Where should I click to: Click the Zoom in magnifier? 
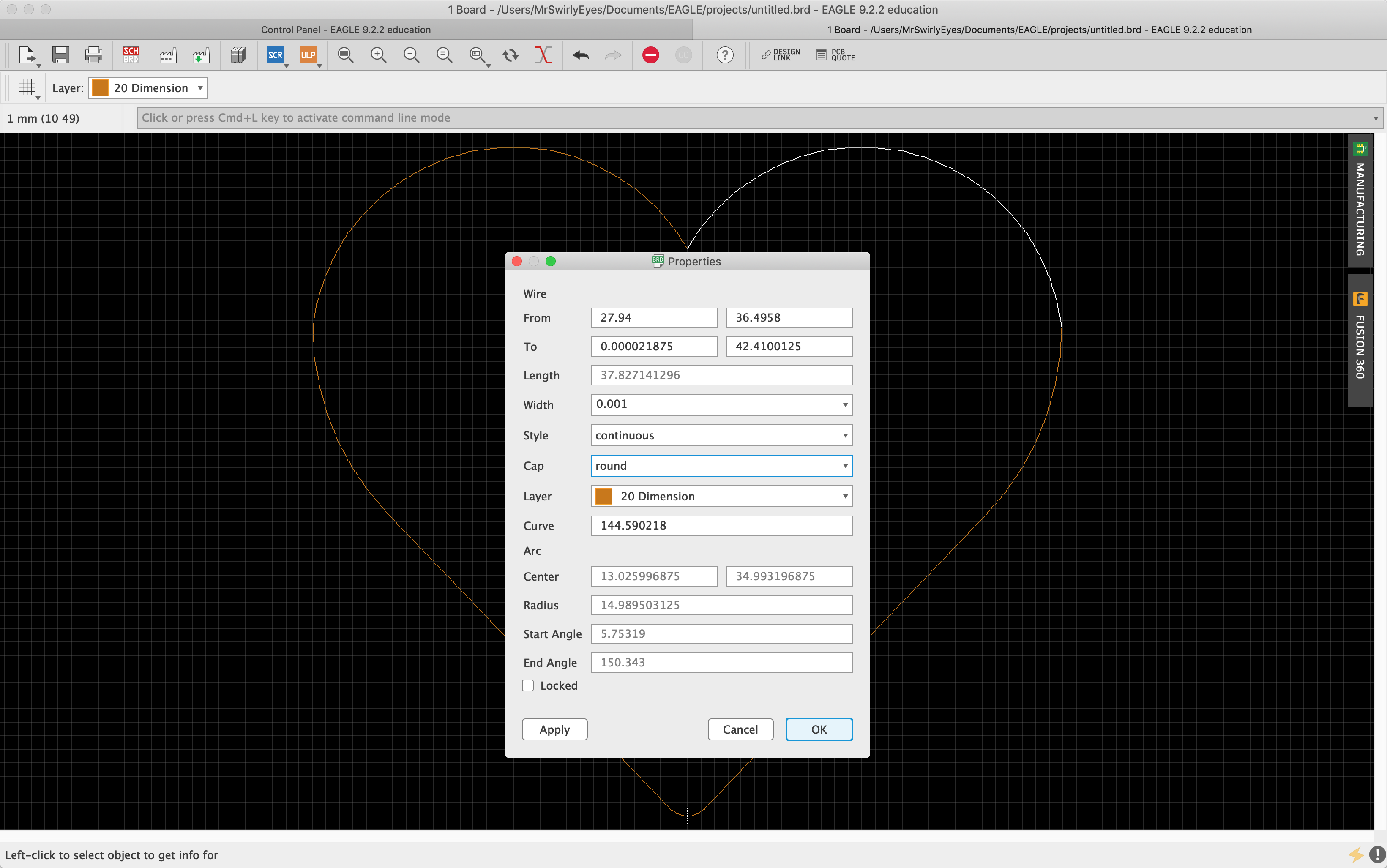coord(378,55)
